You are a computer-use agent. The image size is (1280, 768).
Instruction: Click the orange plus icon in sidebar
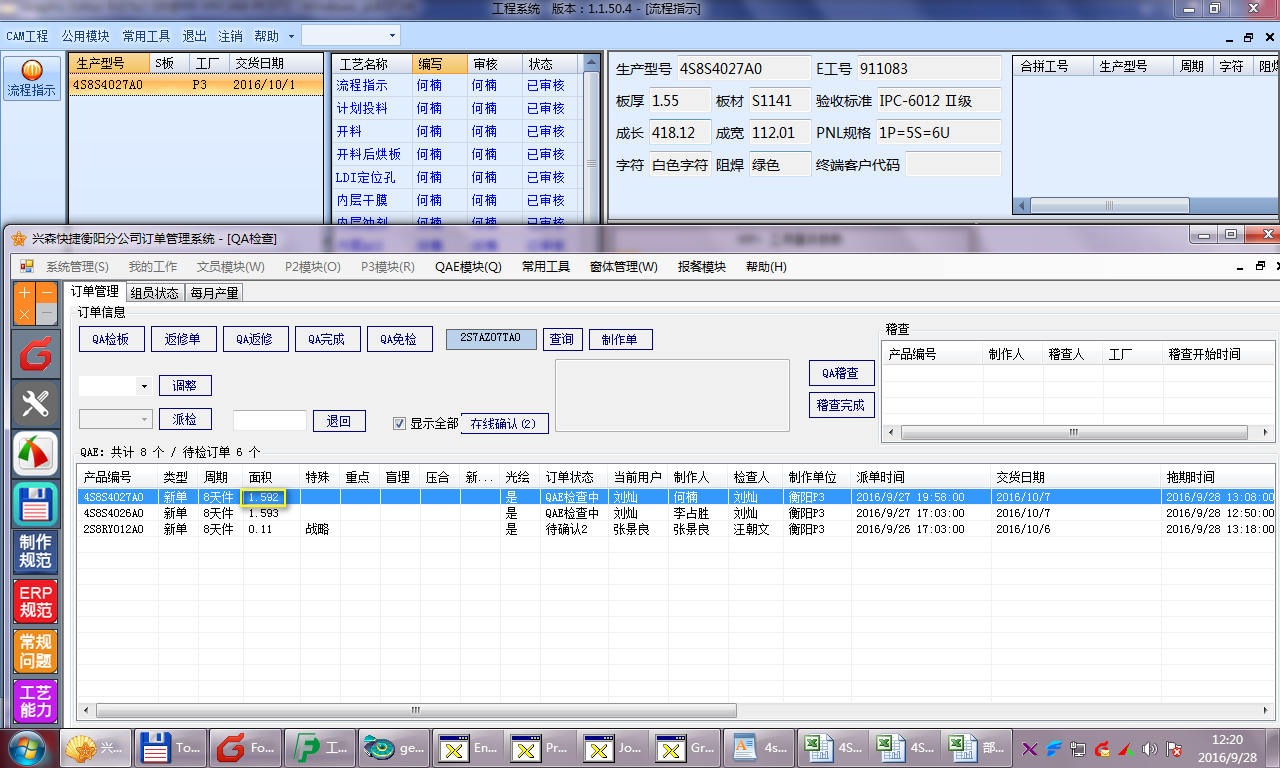[x=24, y=293]
